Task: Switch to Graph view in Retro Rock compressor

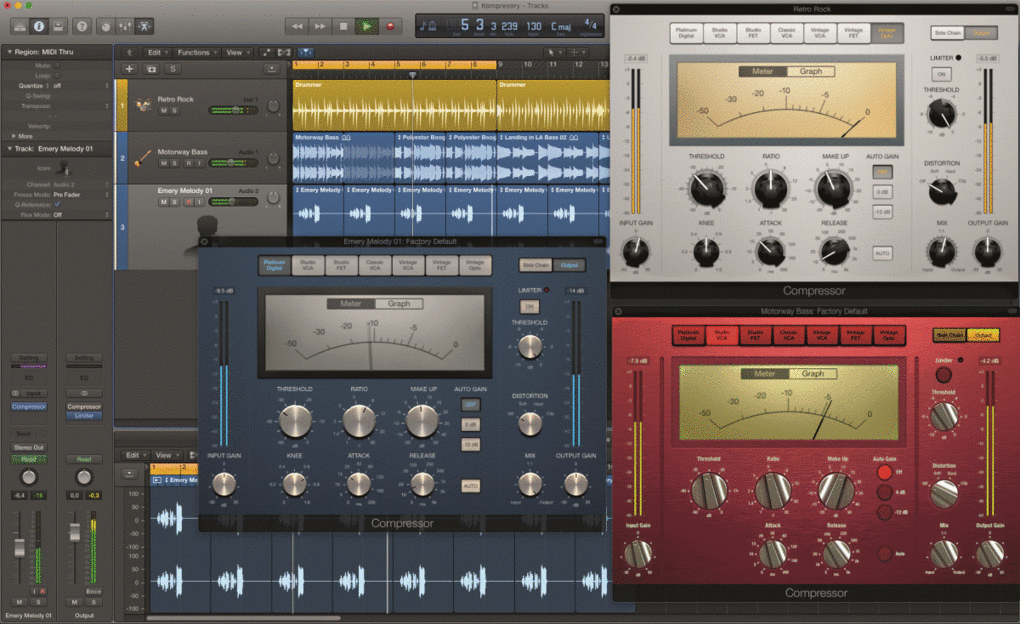Action: coord(811,71)
